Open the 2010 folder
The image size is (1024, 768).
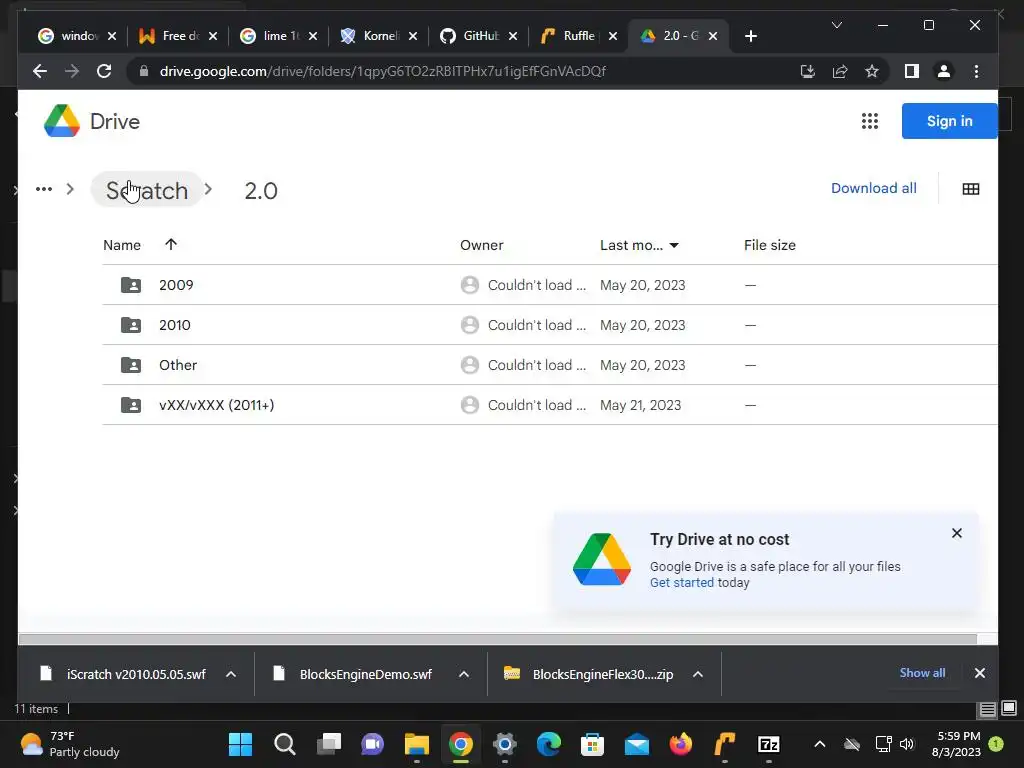[x=550, y=325]
